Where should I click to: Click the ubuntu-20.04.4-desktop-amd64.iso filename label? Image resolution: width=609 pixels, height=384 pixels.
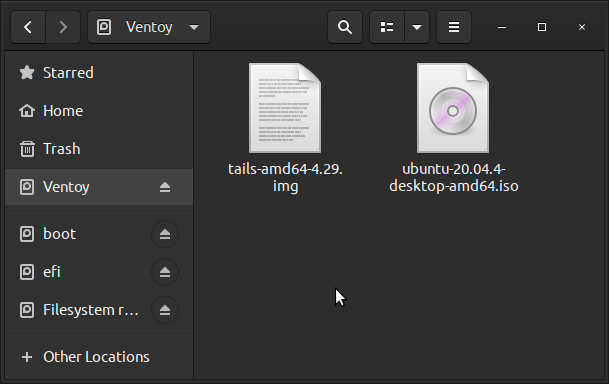[x=454, y=177]
